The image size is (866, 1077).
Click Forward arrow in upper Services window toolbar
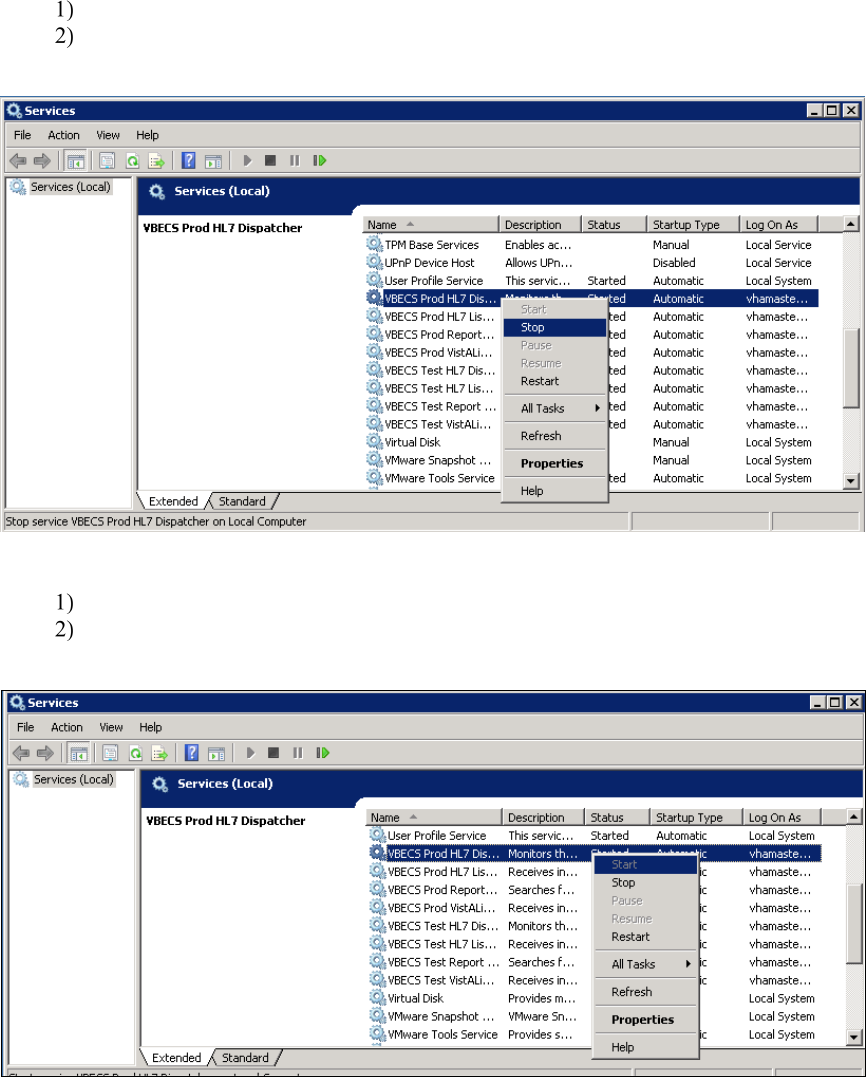click(43, 161)
